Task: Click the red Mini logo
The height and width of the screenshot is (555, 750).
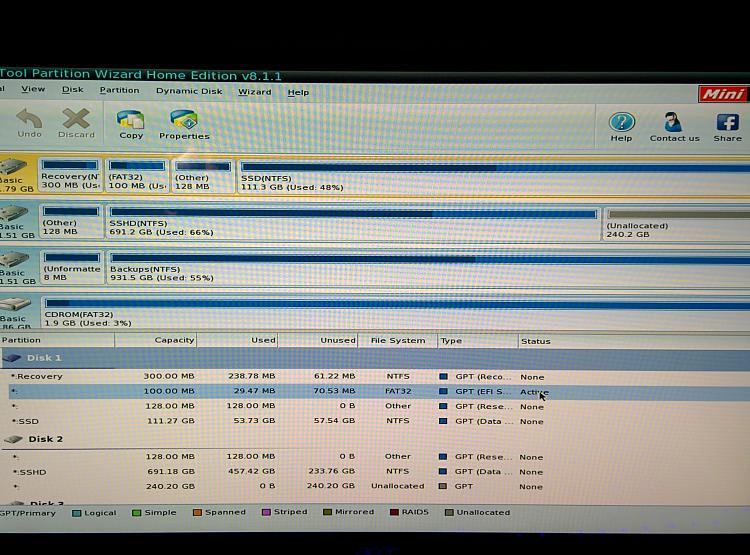Action: pos(723,94)
